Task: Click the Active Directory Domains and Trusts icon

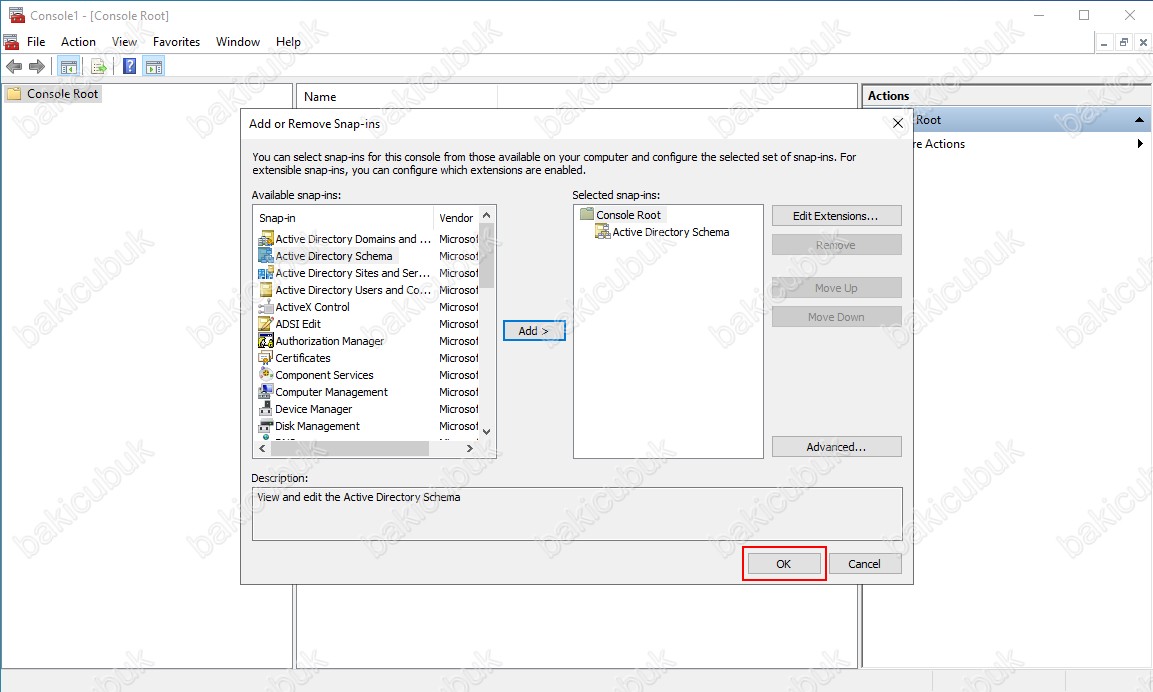Action: point(265,239)
